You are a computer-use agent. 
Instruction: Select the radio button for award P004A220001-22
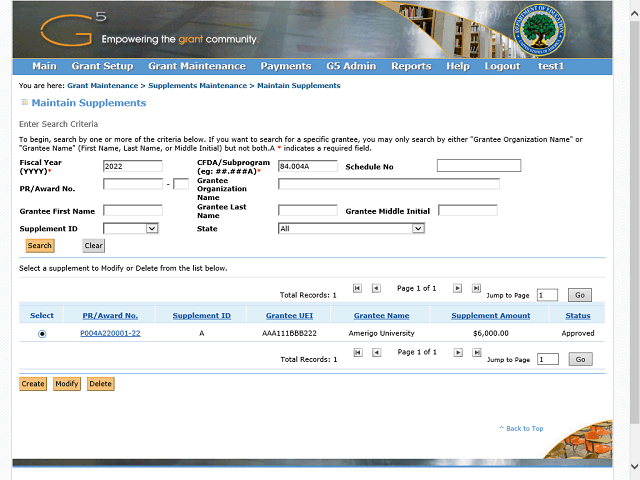[x=42, y=334]
